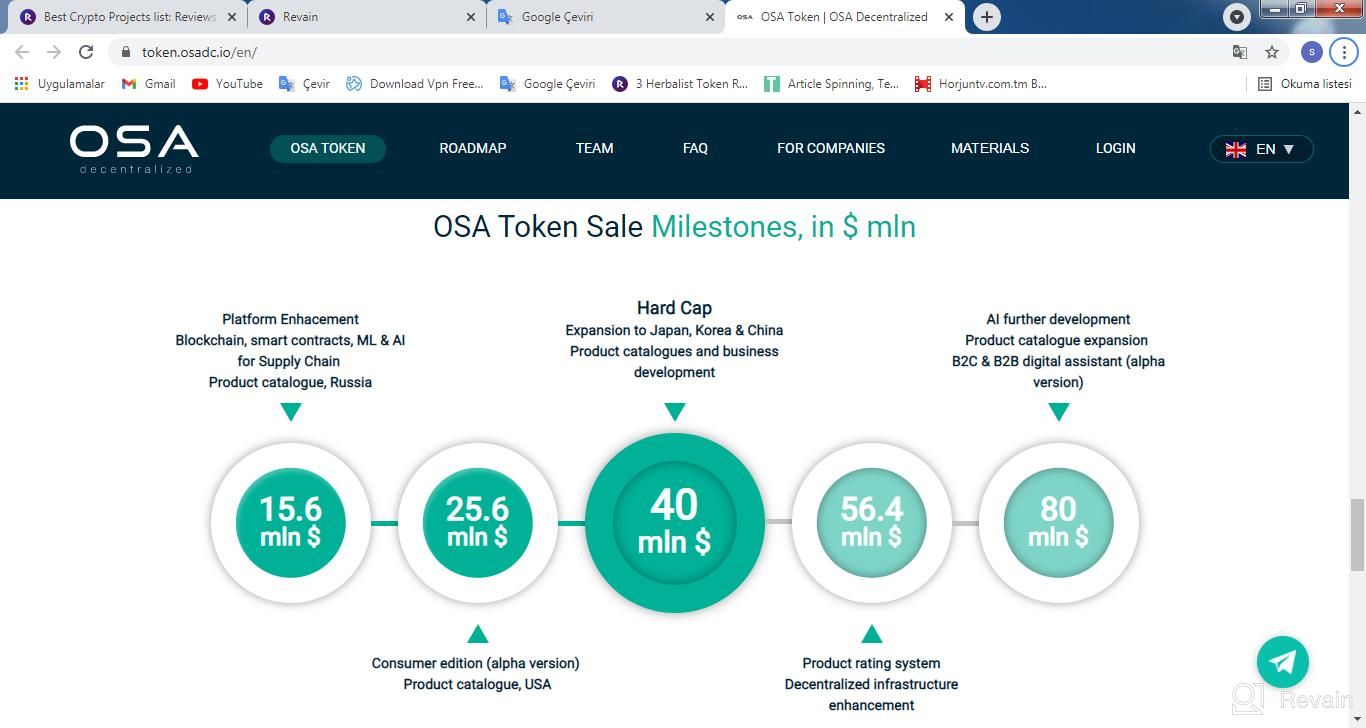
Task: Click the OSA decentralized logo
Action: [x=134, y=149]
